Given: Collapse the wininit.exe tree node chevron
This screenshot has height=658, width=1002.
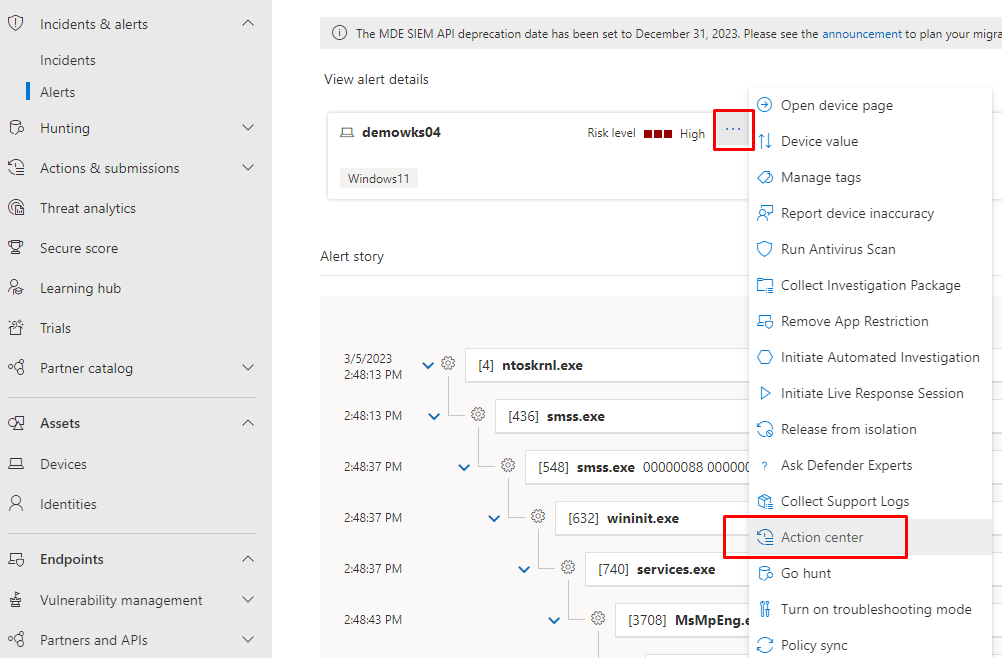Looking at the screenshot, I should 494,518.
